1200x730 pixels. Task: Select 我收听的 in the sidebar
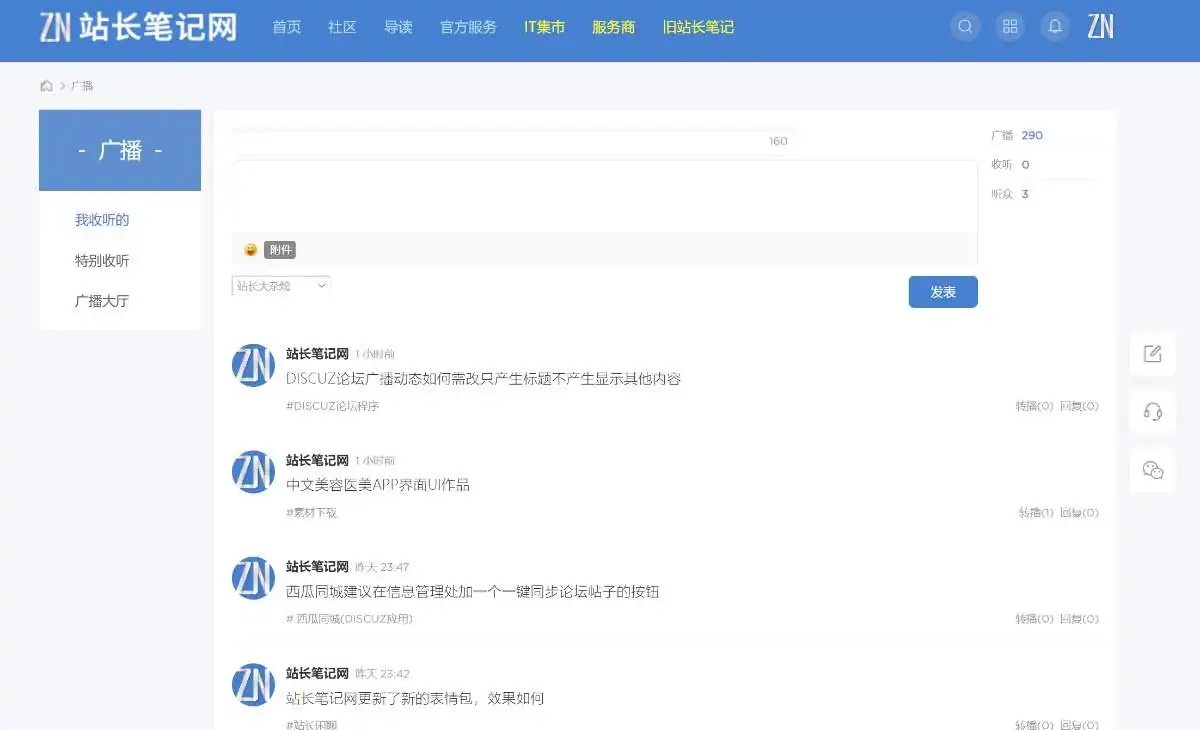(x=101, y=220)
